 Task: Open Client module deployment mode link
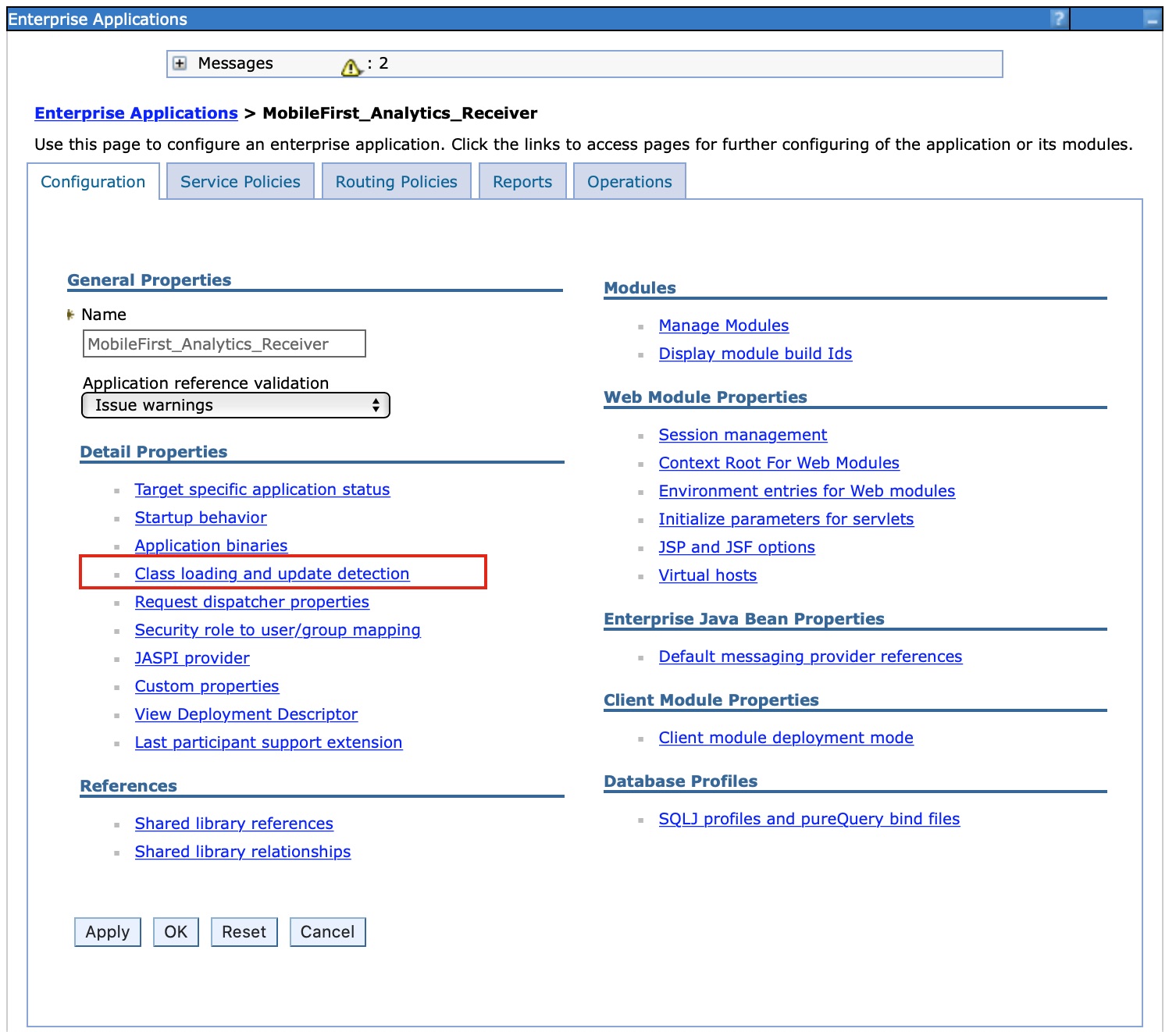pyautogui.click(x=786, y=738)
